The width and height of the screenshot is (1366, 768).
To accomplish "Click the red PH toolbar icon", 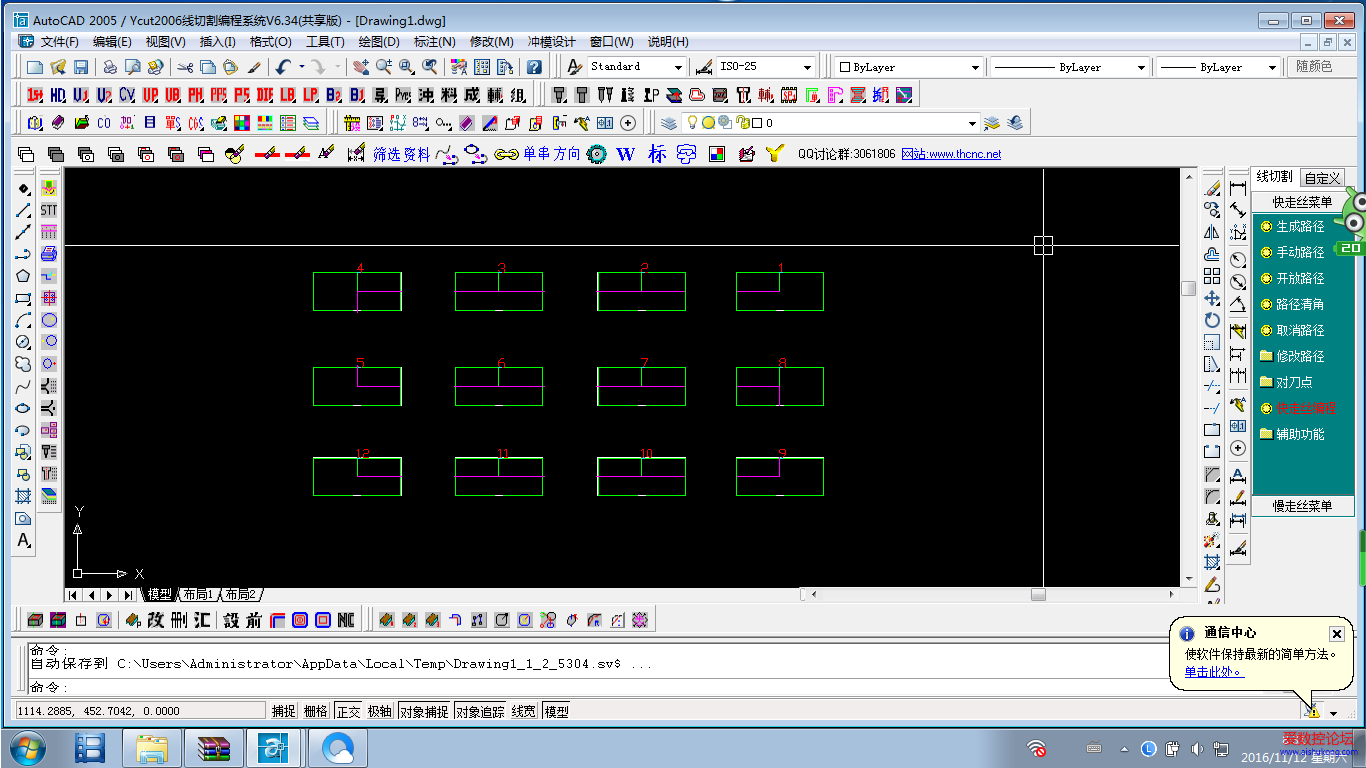I will pos(196,95).
